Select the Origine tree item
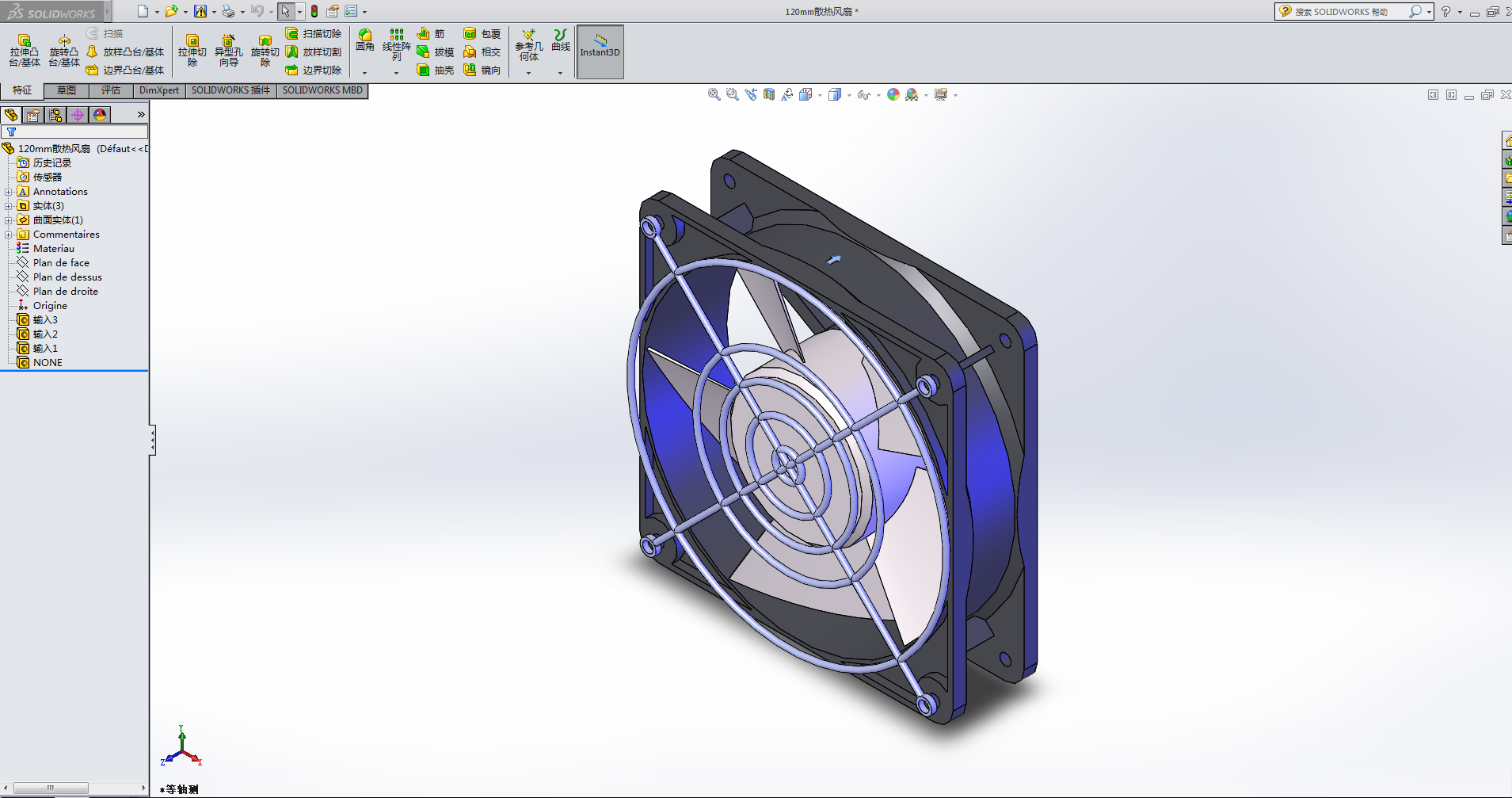 (50, 306)
